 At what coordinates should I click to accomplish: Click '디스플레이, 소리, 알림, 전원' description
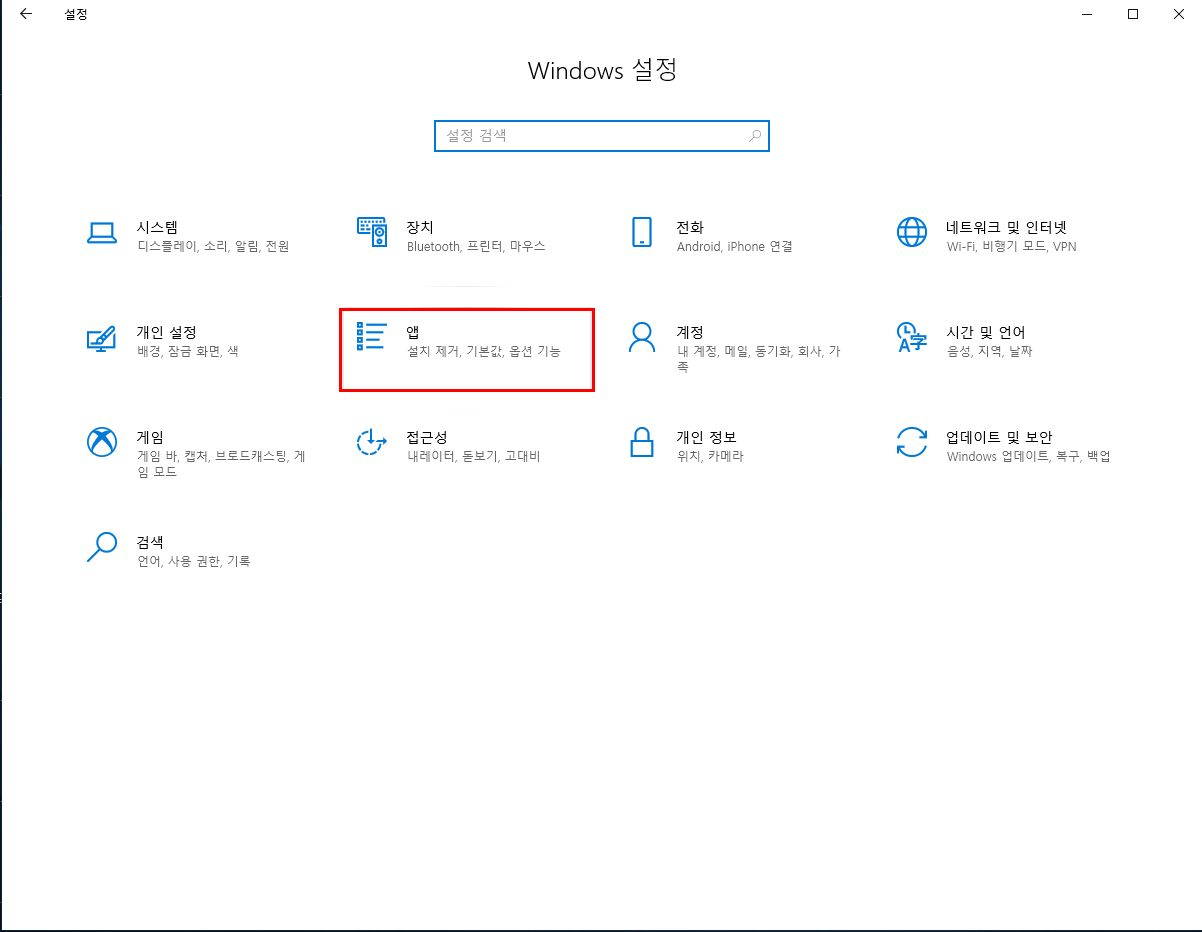[213, 246]
